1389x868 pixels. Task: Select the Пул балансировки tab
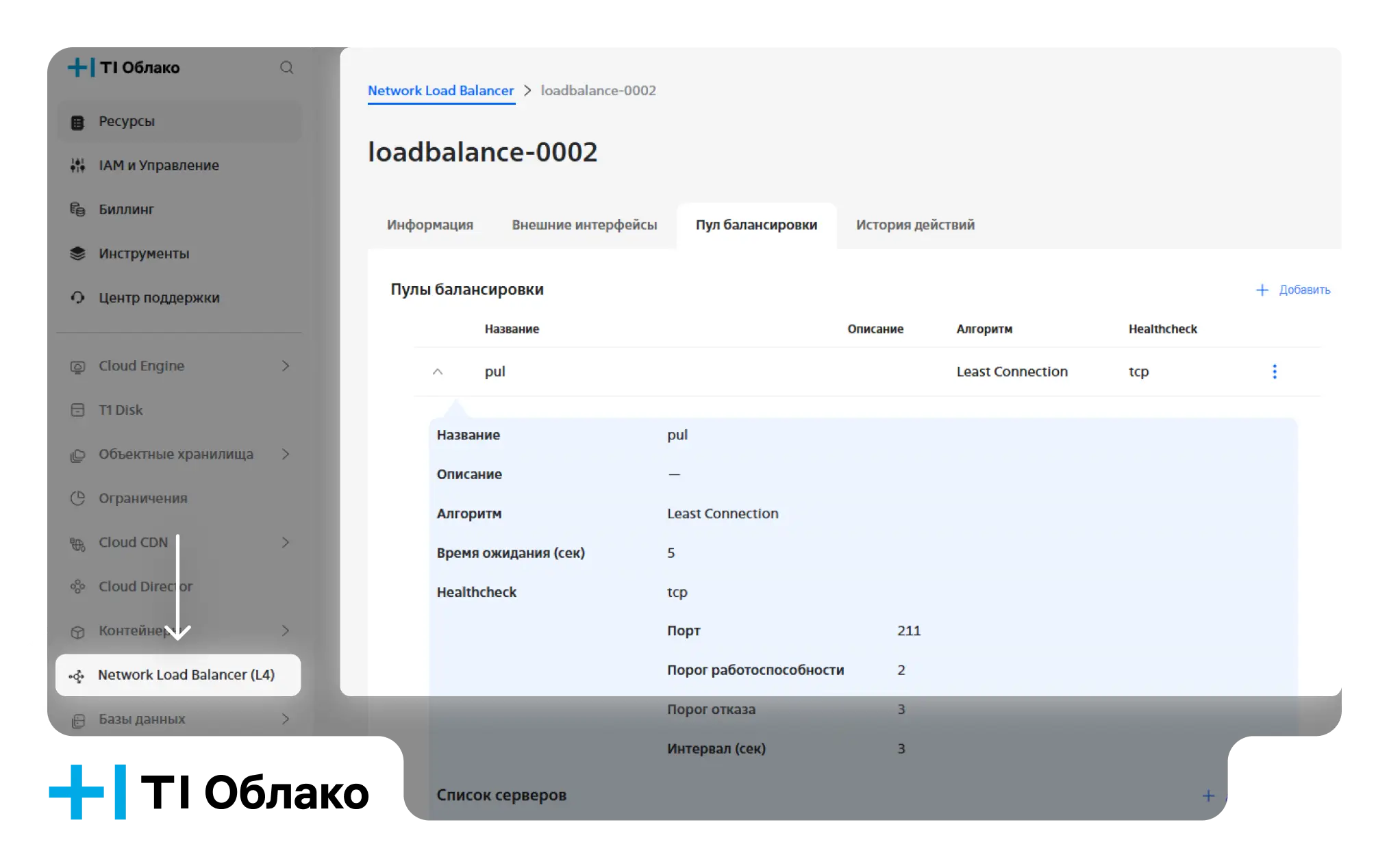point(756,225)
